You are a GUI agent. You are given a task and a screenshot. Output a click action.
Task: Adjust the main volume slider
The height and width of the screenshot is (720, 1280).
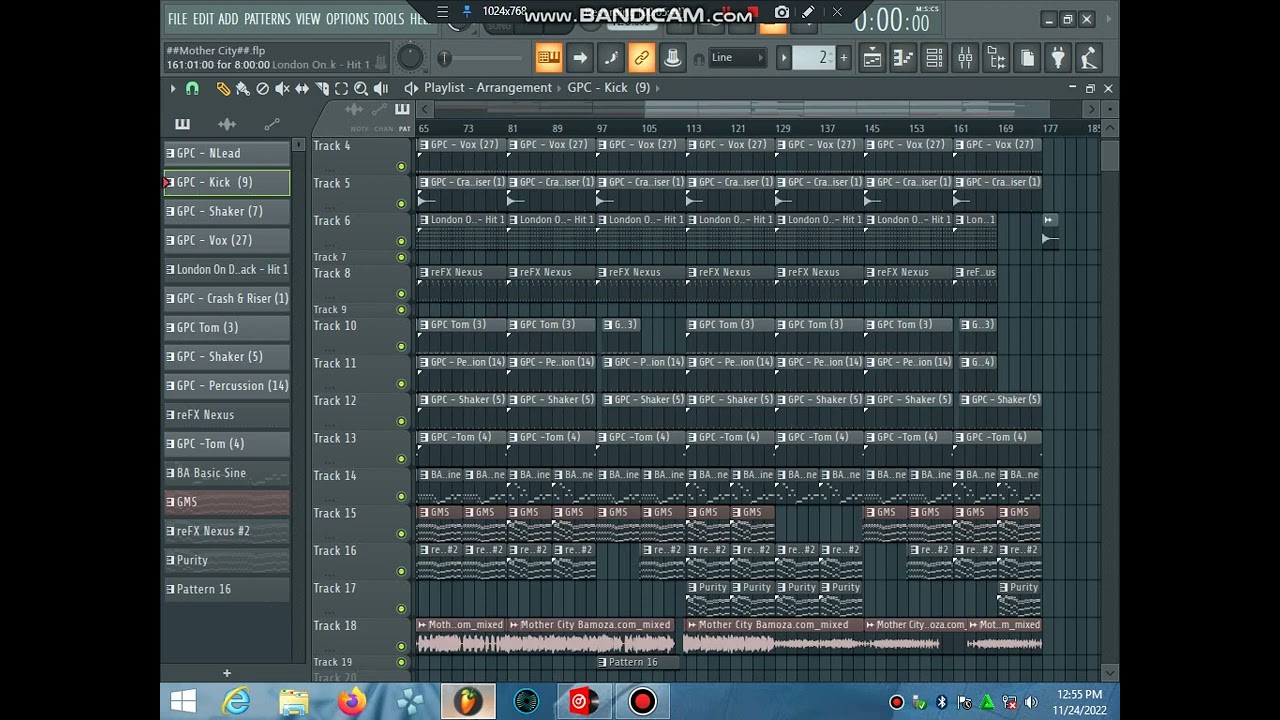[483, 58]
